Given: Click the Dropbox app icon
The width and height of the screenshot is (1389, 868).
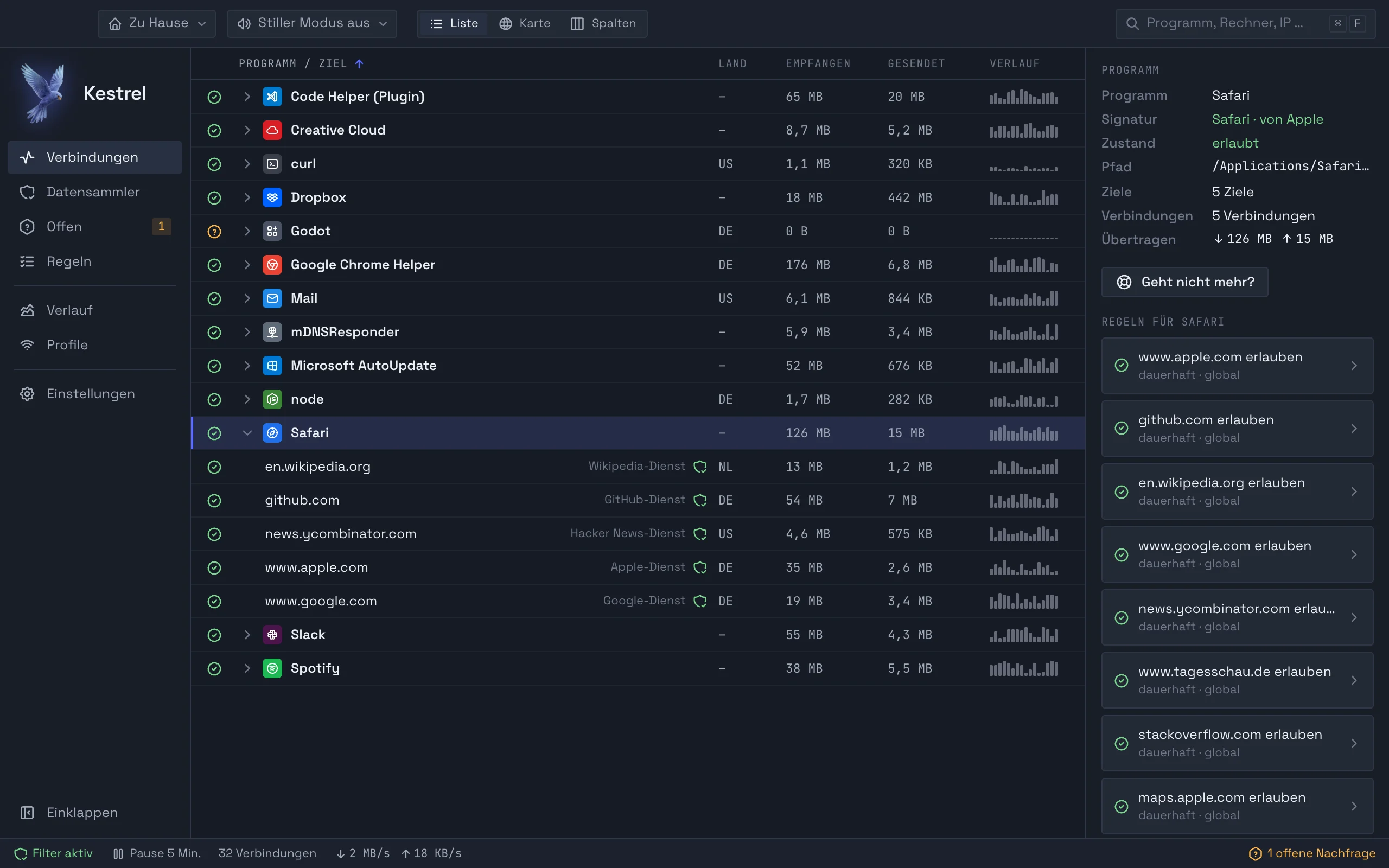Looking at the screenshot, I should (272, 197).
